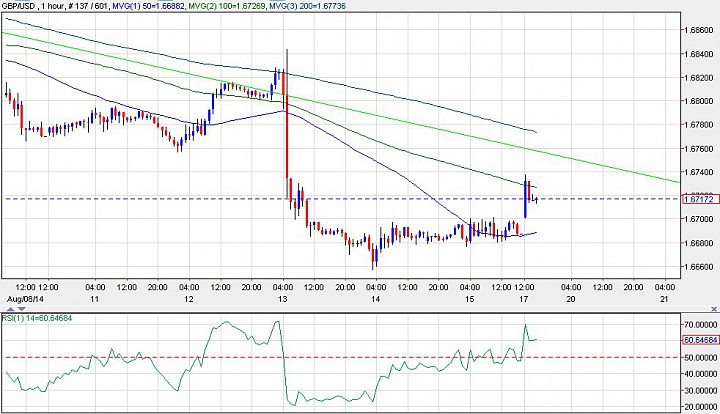Select the MVG(2) 100=1.67269 indicator label
The image size is (720, 414).
tap(227, 6)
